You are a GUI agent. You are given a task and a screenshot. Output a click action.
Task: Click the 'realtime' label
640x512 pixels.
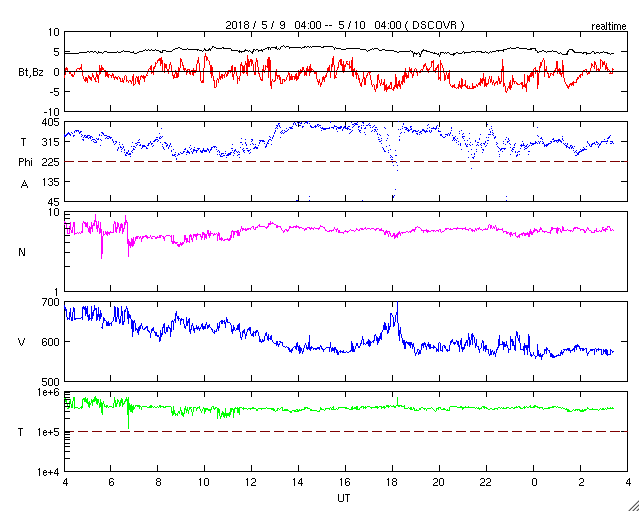[609, 27]
